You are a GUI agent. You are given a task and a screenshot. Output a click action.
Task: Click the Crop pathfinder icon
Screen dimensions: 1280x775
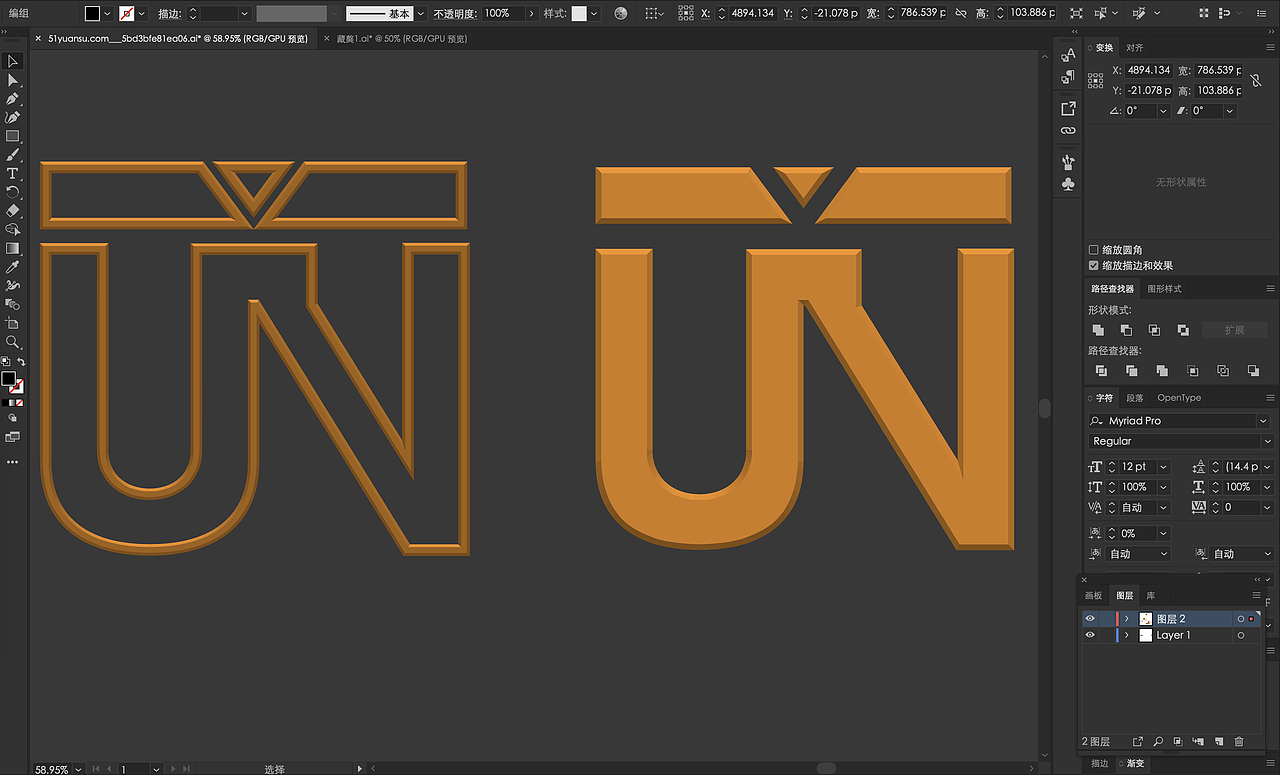point(1192,371)
